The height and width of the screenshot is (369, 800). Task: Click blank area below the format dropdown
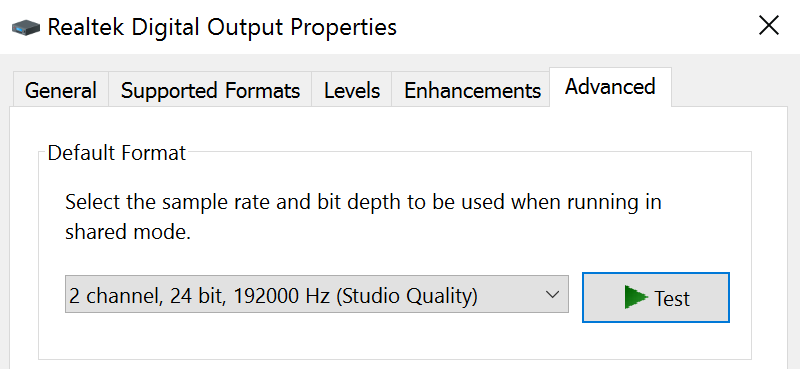point(316,337)
